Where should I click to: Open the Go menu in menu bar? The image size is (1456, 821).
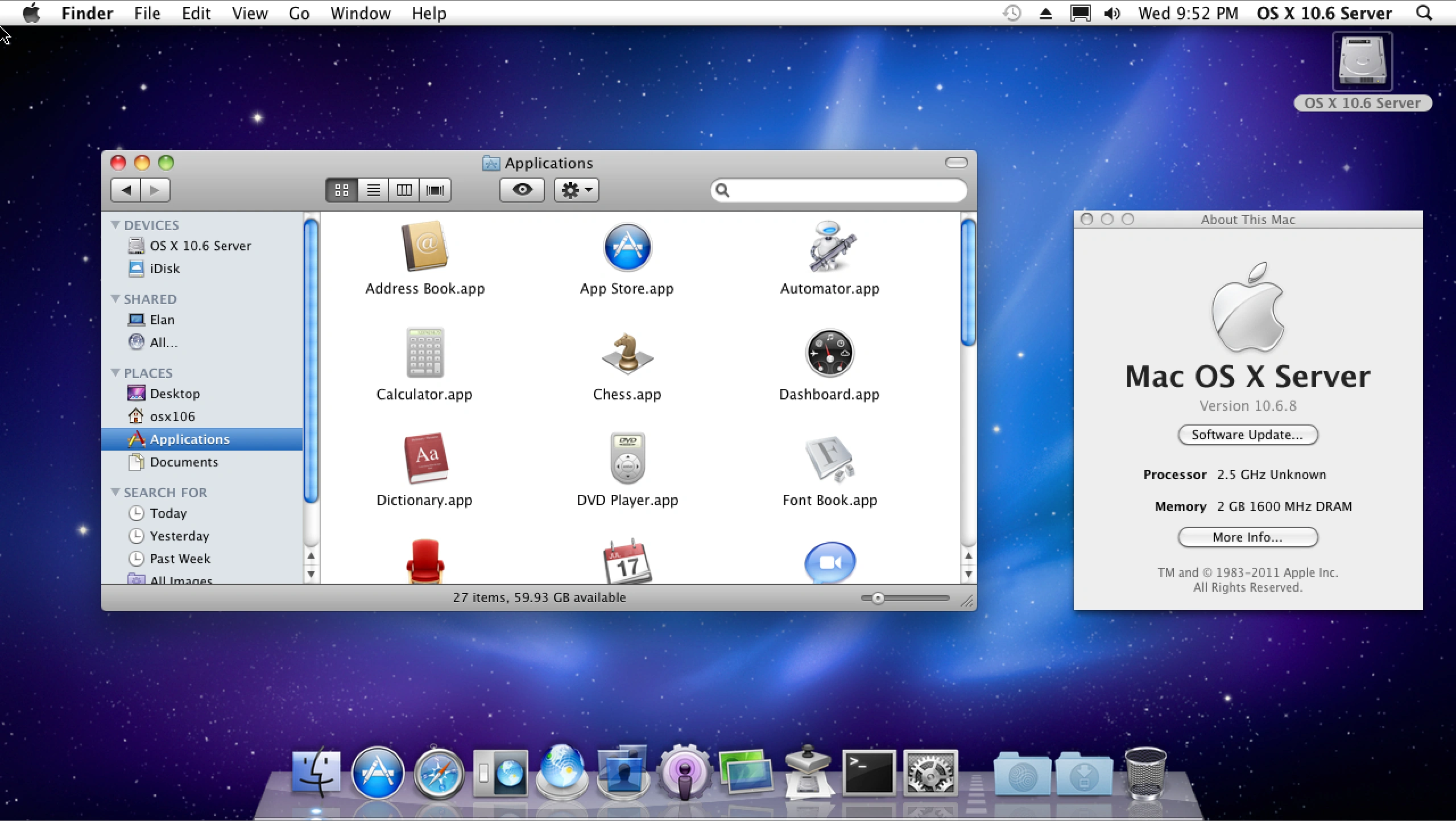(x=299, y=13)
